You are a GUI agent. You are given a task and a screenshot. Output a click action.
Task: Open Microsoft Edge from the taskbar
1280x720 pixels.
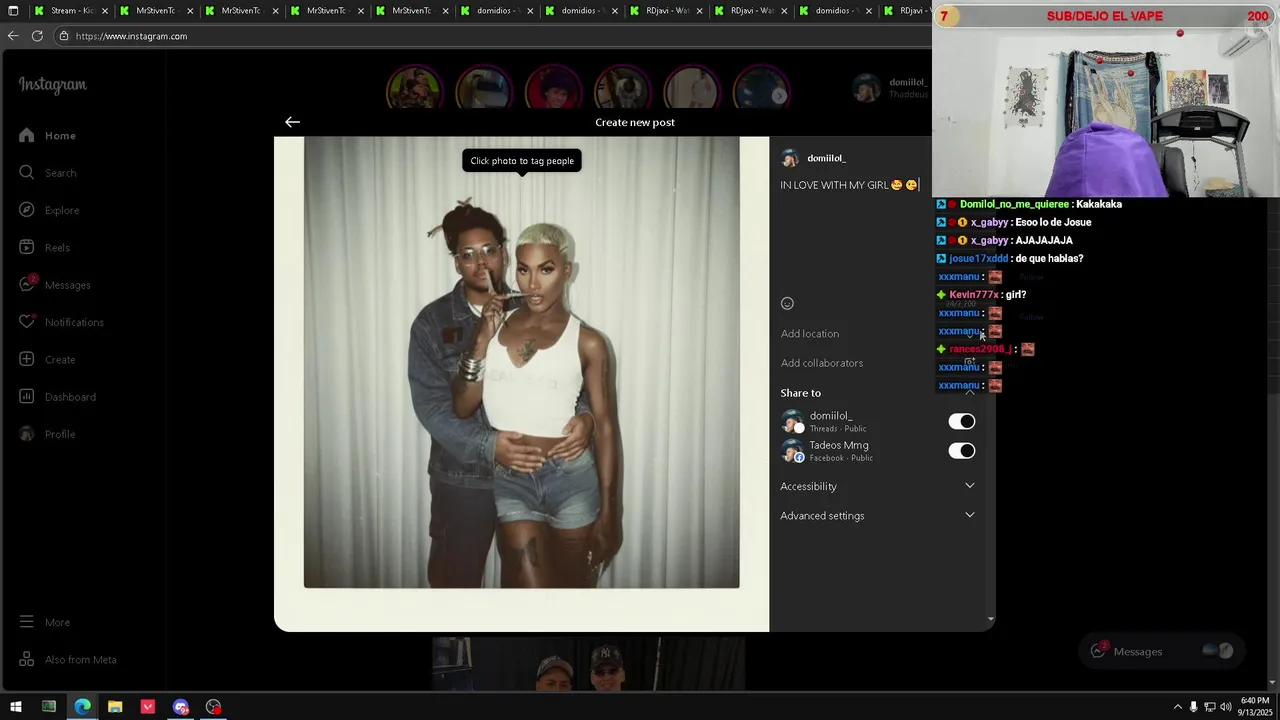tap(82, 707)
